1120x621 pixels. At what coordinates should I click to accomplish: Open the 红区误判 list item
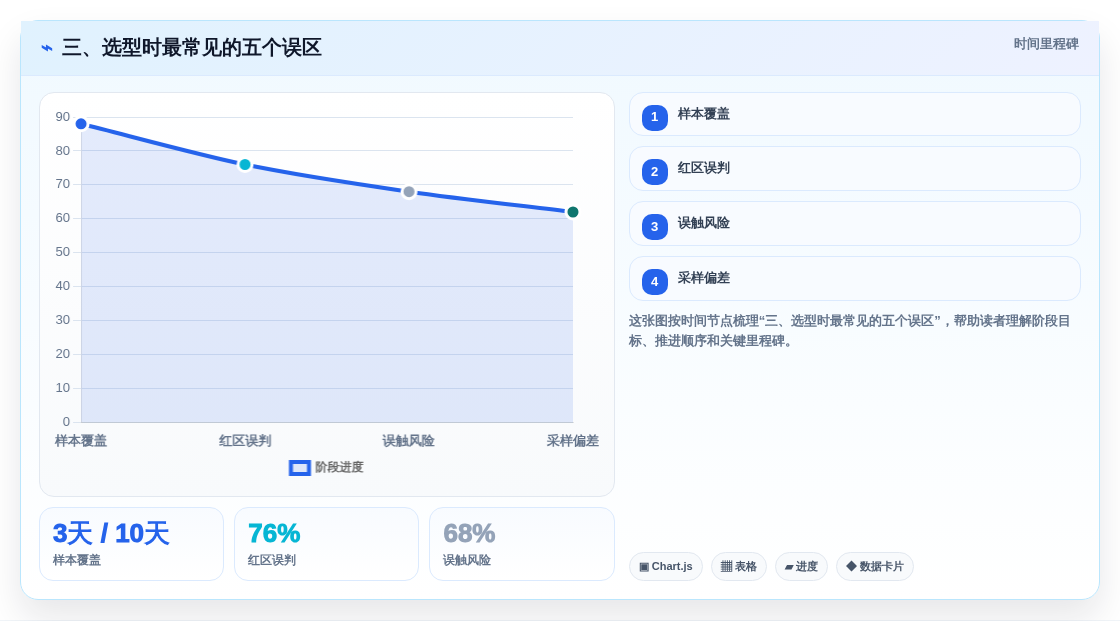point(854,169)
